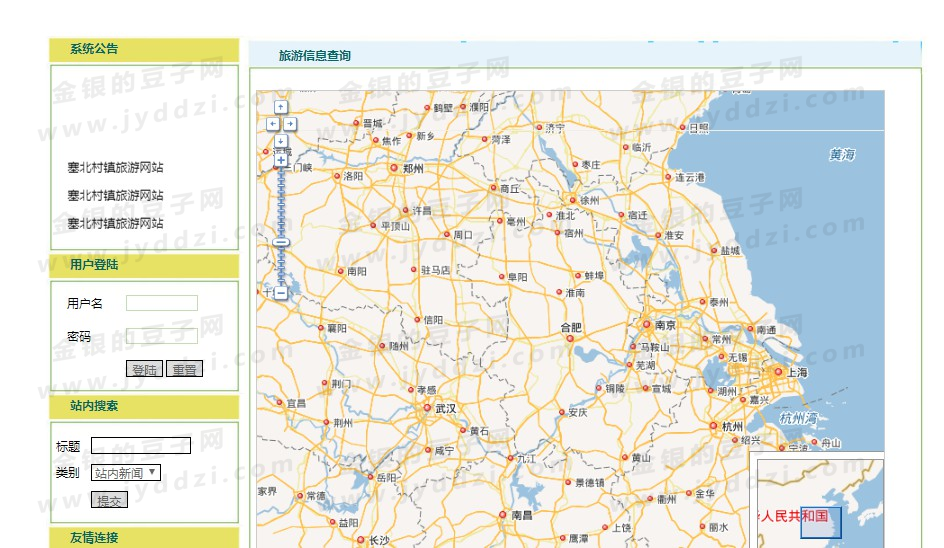Screen dimensions: 944x548
Task: Open the third 塞北村镇旅游网站 announcement link
Action: pyautogui.click(x=116, y=223)
